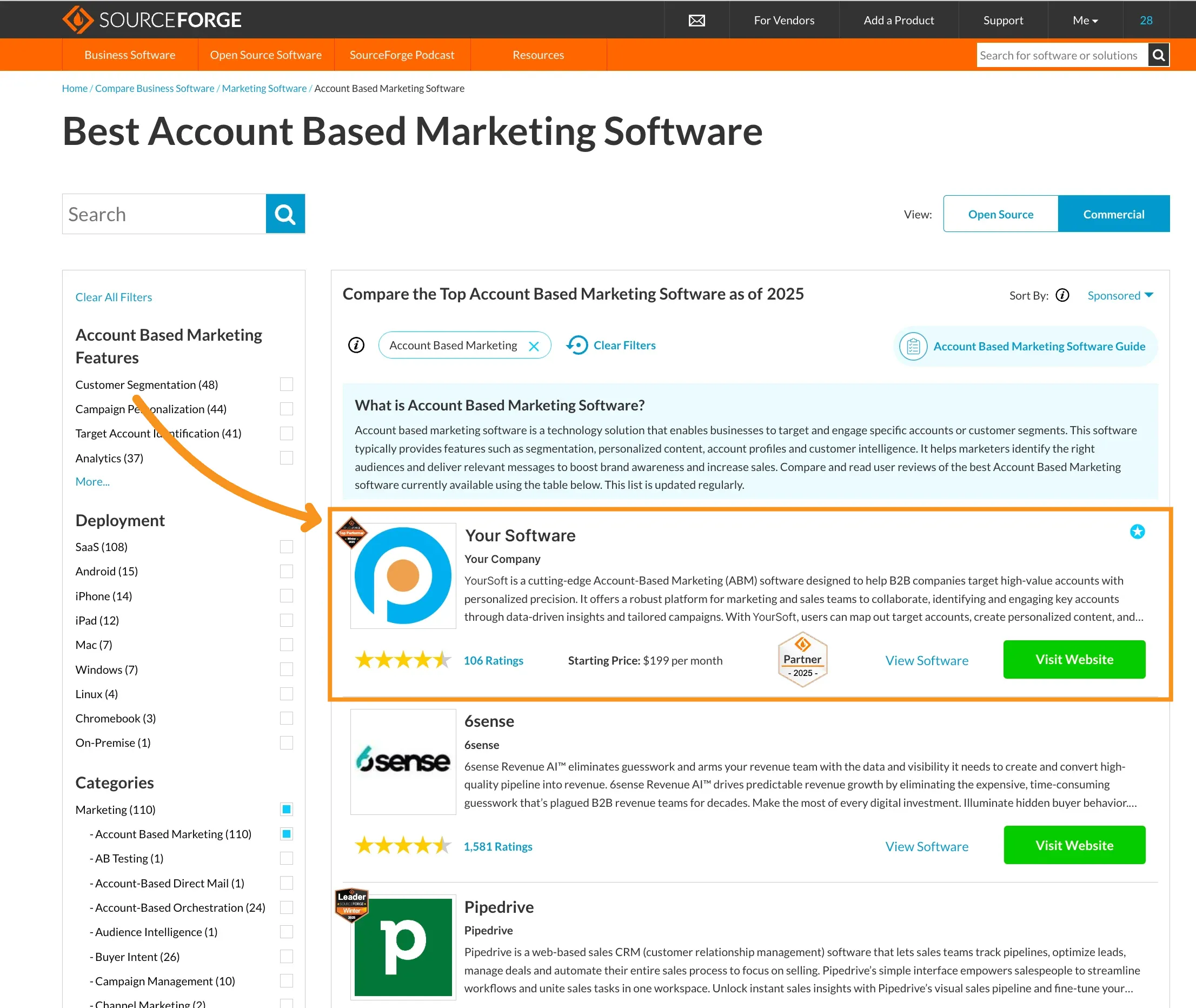Click the Top Performer badge on Your Software
Image resolution: width=1196 pixels, height=1008 pixels.
351,533
